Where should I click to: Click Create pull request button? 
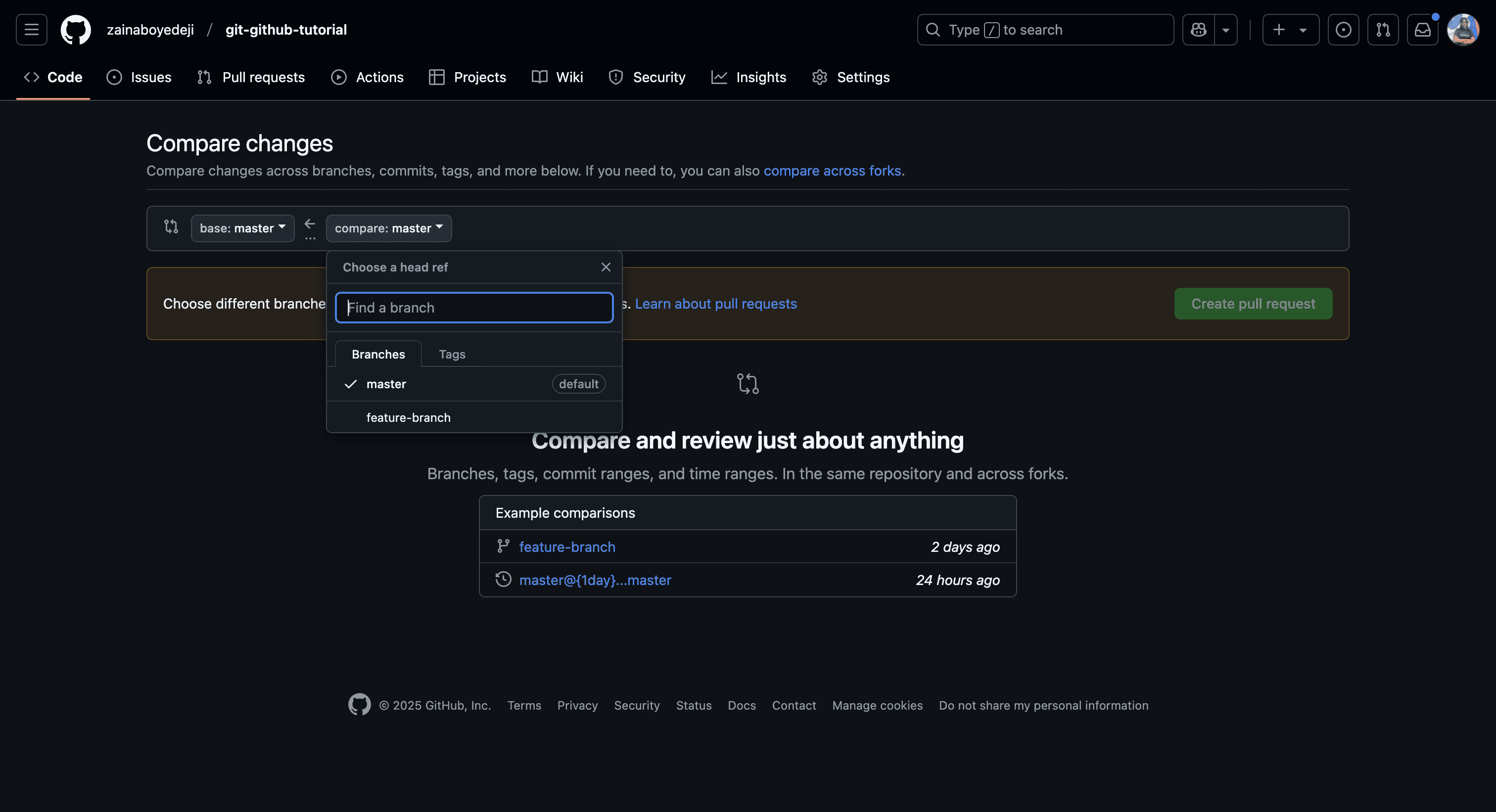1253,304
